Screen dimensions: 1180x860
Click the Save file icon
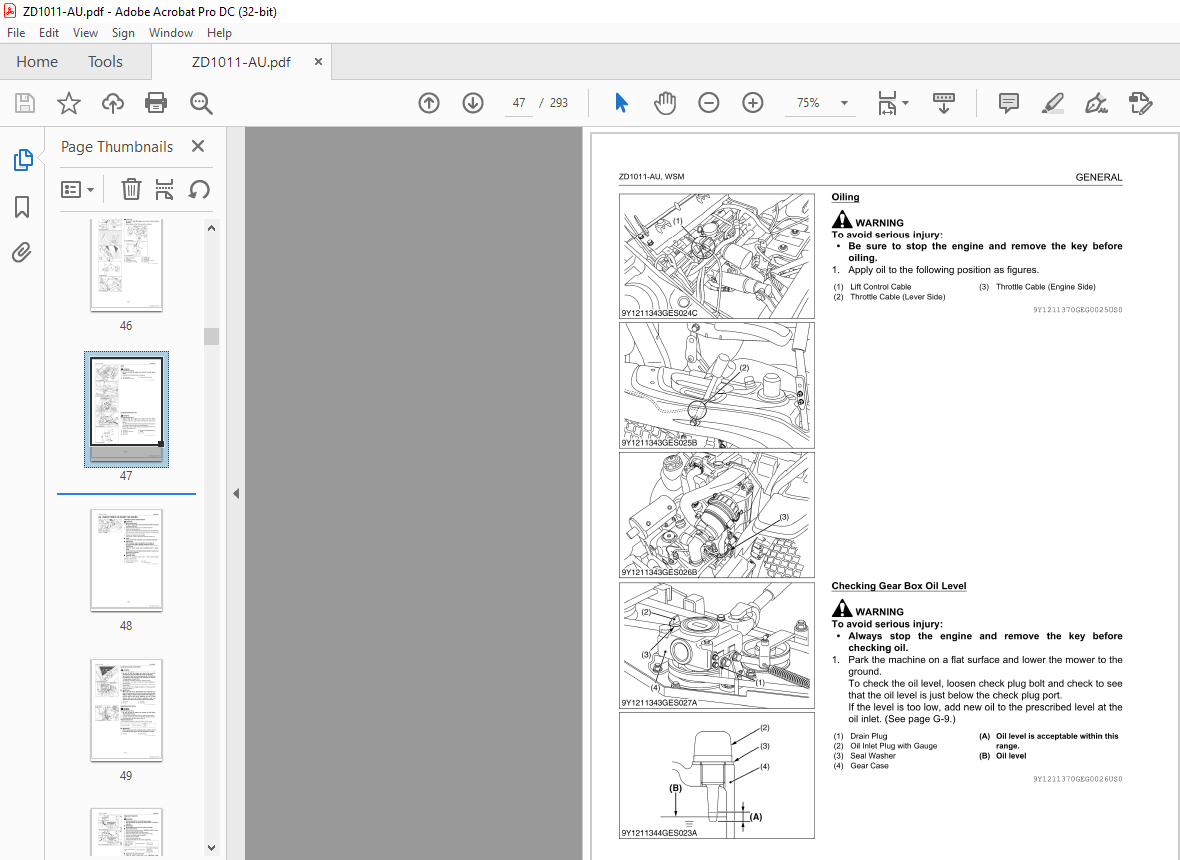(25, 103)
